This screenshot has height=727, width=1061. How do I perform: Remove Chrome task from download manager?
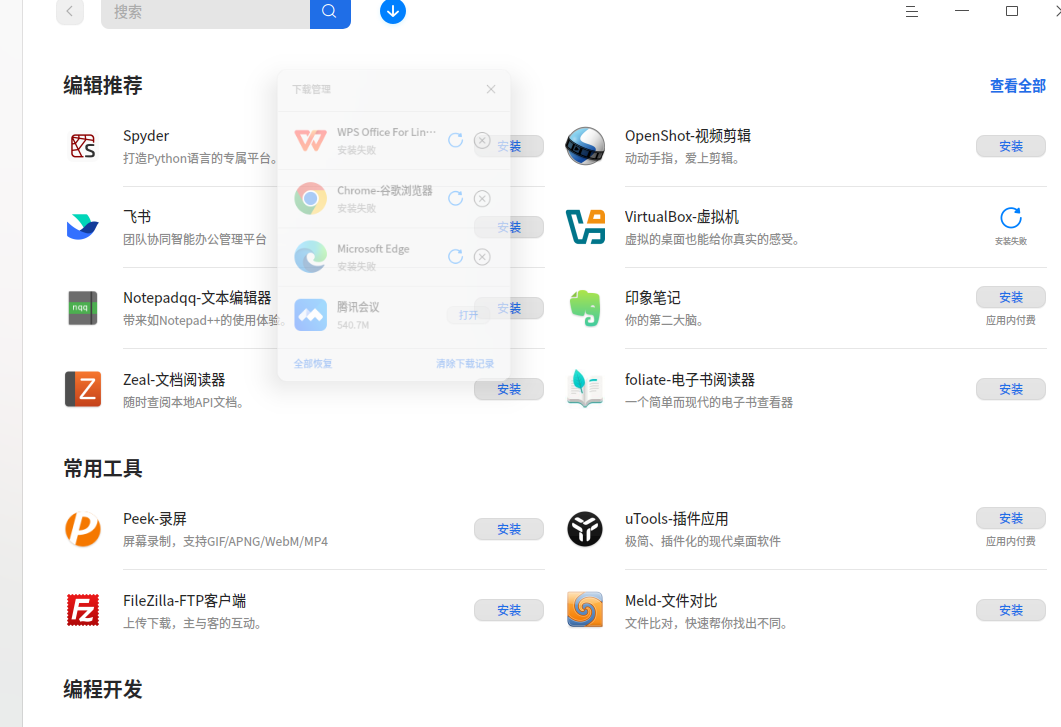point(482,198)
